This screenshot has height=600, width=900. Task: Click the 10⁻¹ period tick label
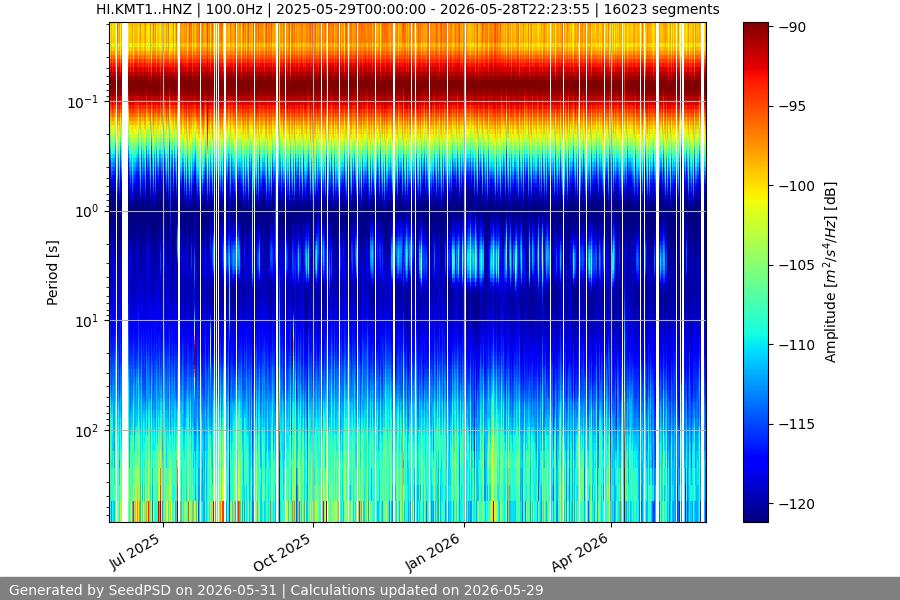[x=82, y=102]
